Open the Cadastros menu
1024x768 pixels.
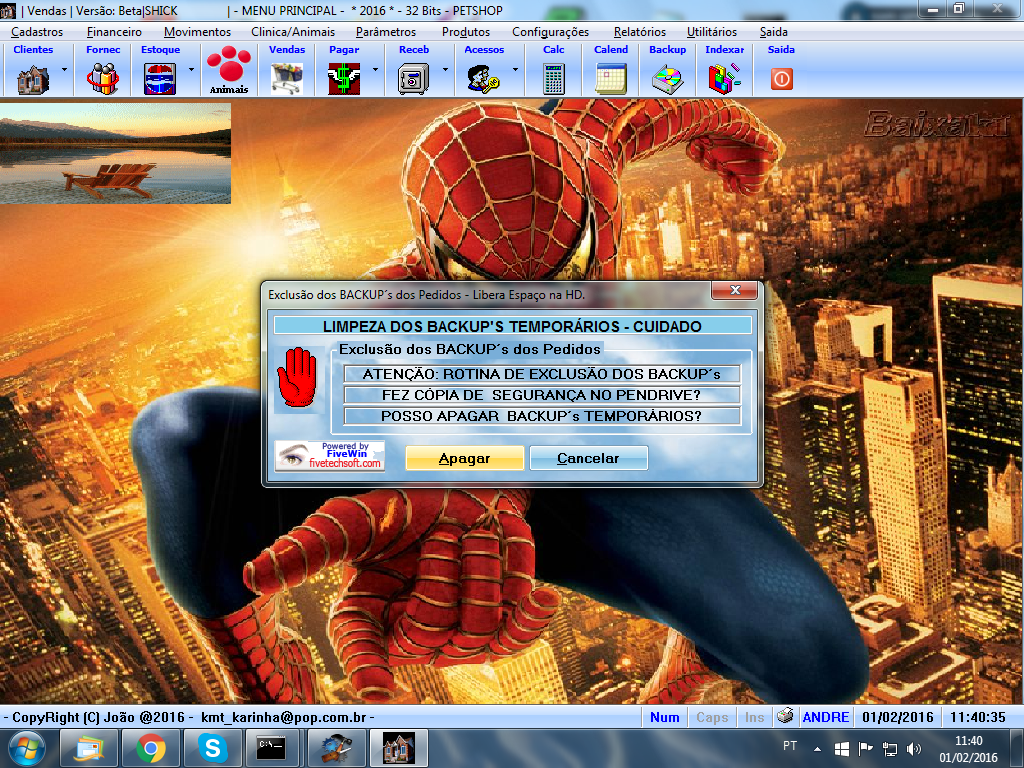pyautogui.click(x=37, y=32)
